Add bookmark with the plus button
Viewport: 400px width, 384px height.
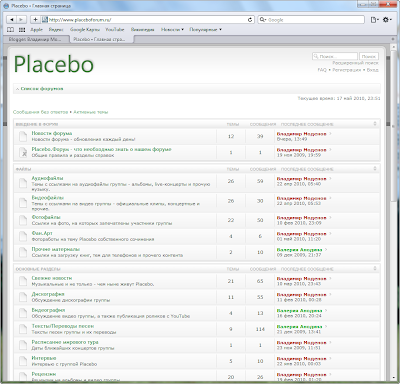coord(35,20)
